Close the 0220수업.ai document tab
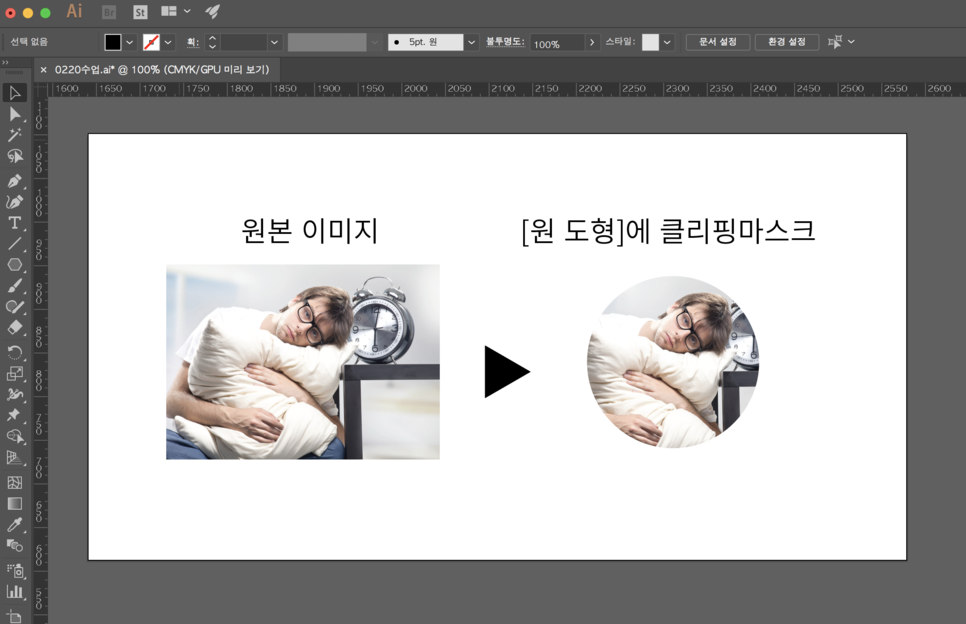This screenshot has width=966, height=624. coord(43,70)
